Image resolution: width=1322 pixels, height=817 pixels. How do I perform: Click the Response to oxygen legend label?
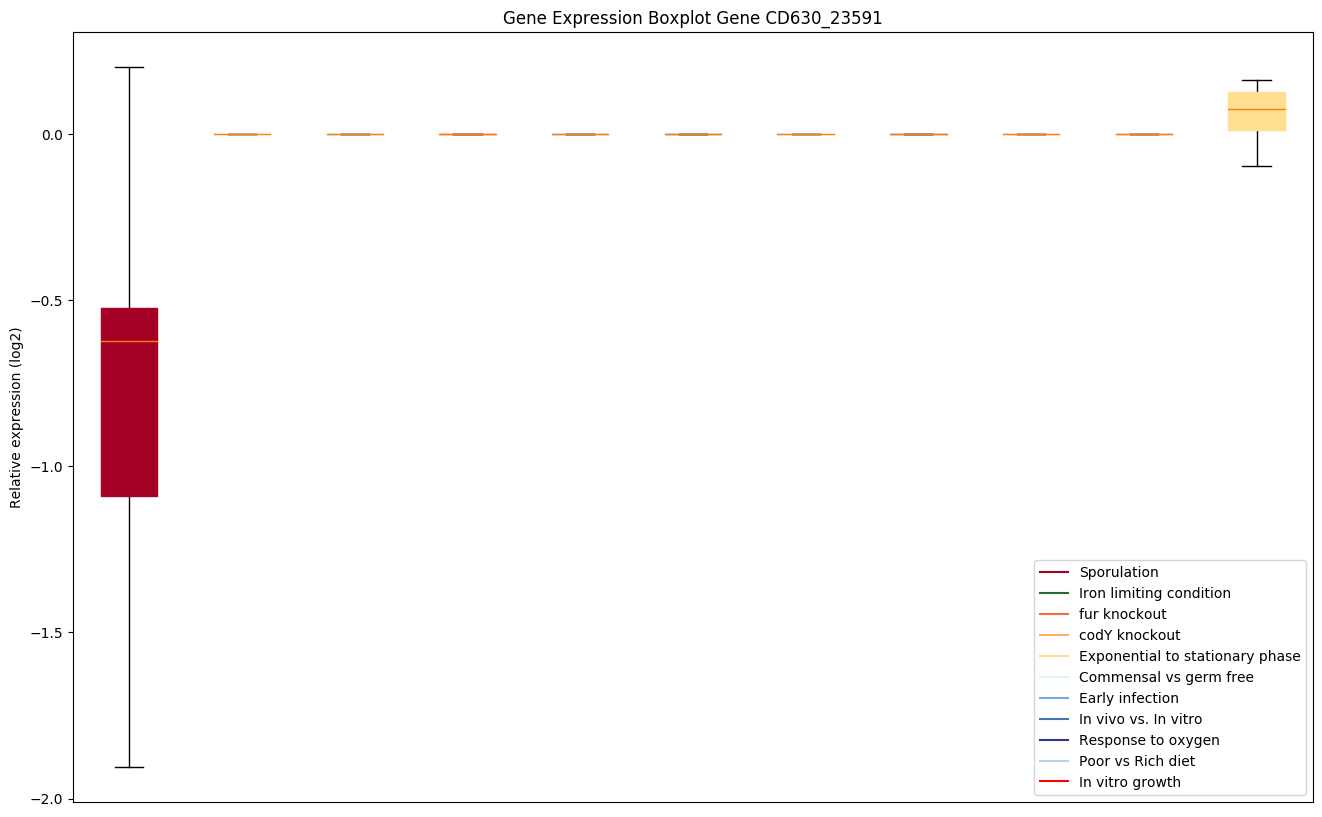click(x=1149, y=740)
